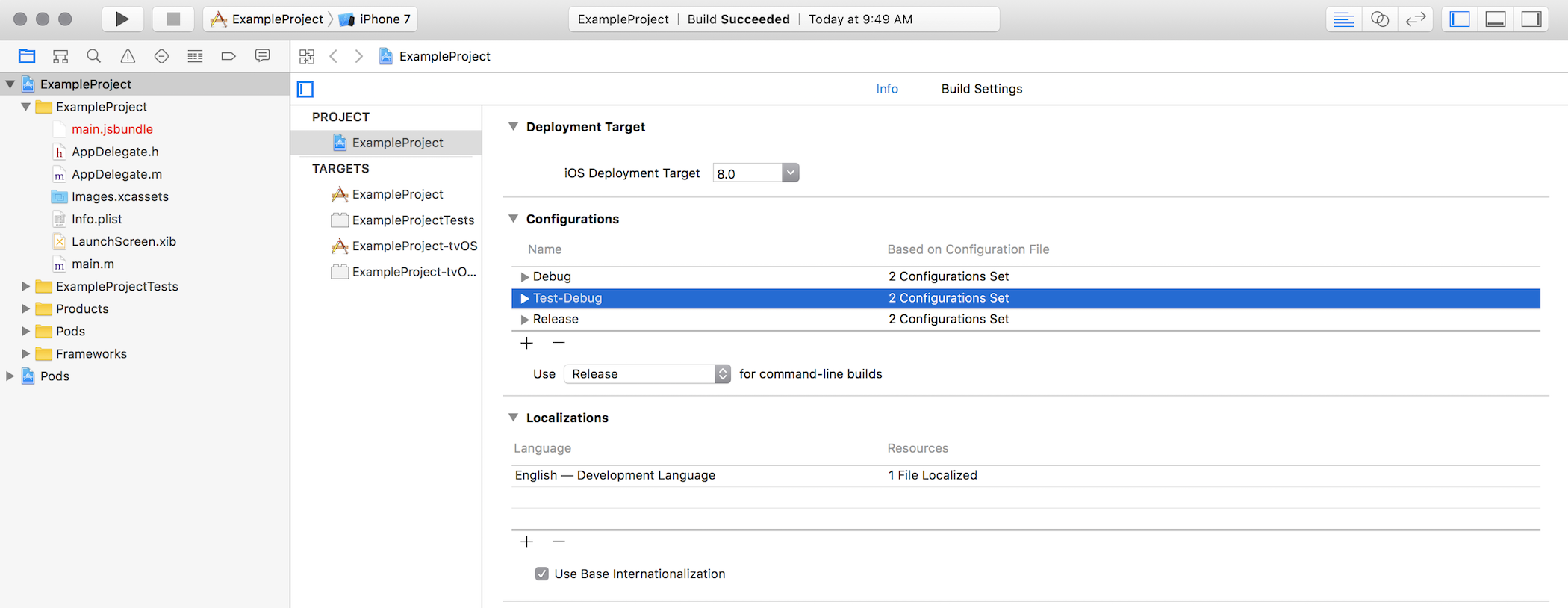
Task: Open LaunchScreen.xib file
Action: [x=123, y=241]
